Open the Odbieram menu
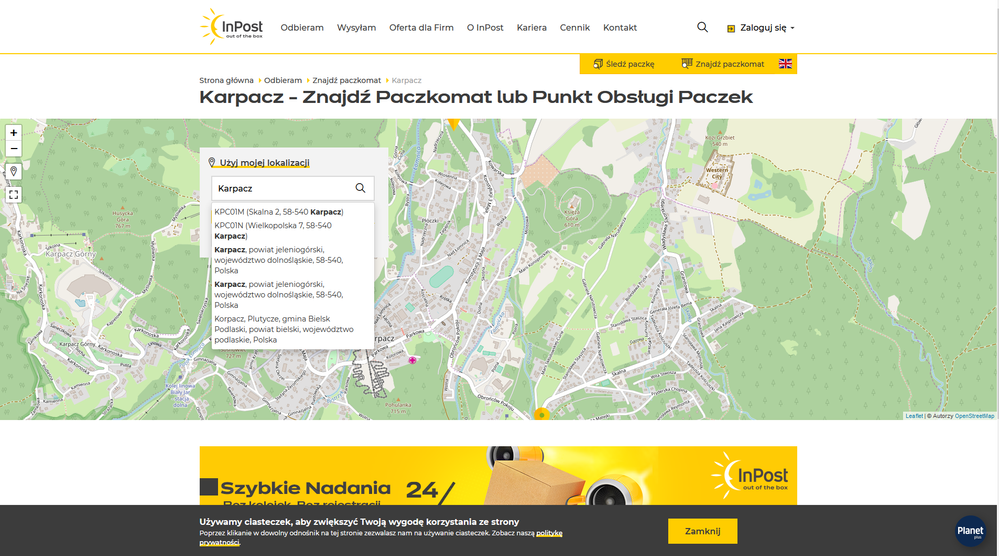Viewport: 999px width, 556px height. pos(302,28)
